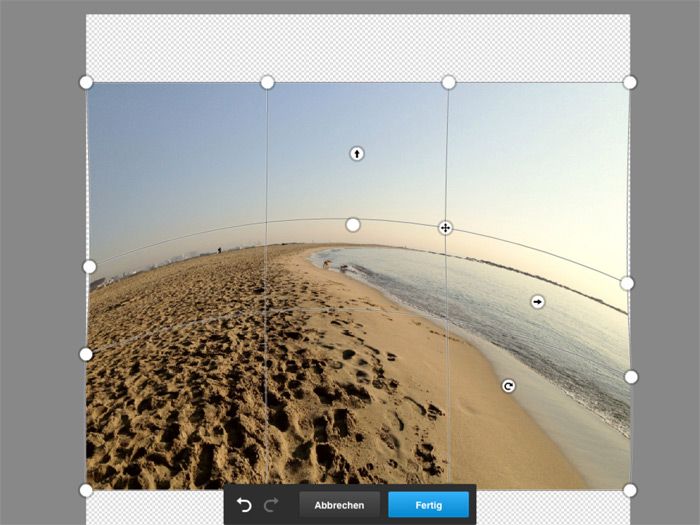
Task: Click left edge handle at horizon curve end
Action: point(89,266)
